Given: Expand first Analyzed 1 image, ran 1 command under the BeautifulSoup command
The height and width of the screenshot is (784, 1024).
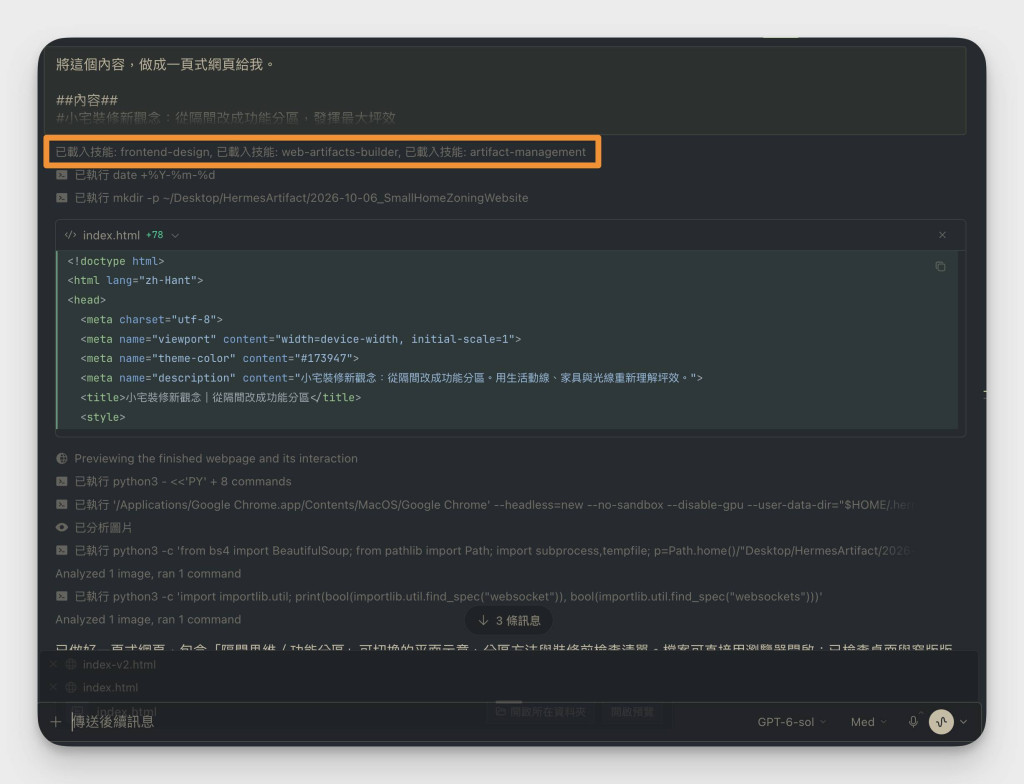Looking at the screenshot, I should pos(148,573).
